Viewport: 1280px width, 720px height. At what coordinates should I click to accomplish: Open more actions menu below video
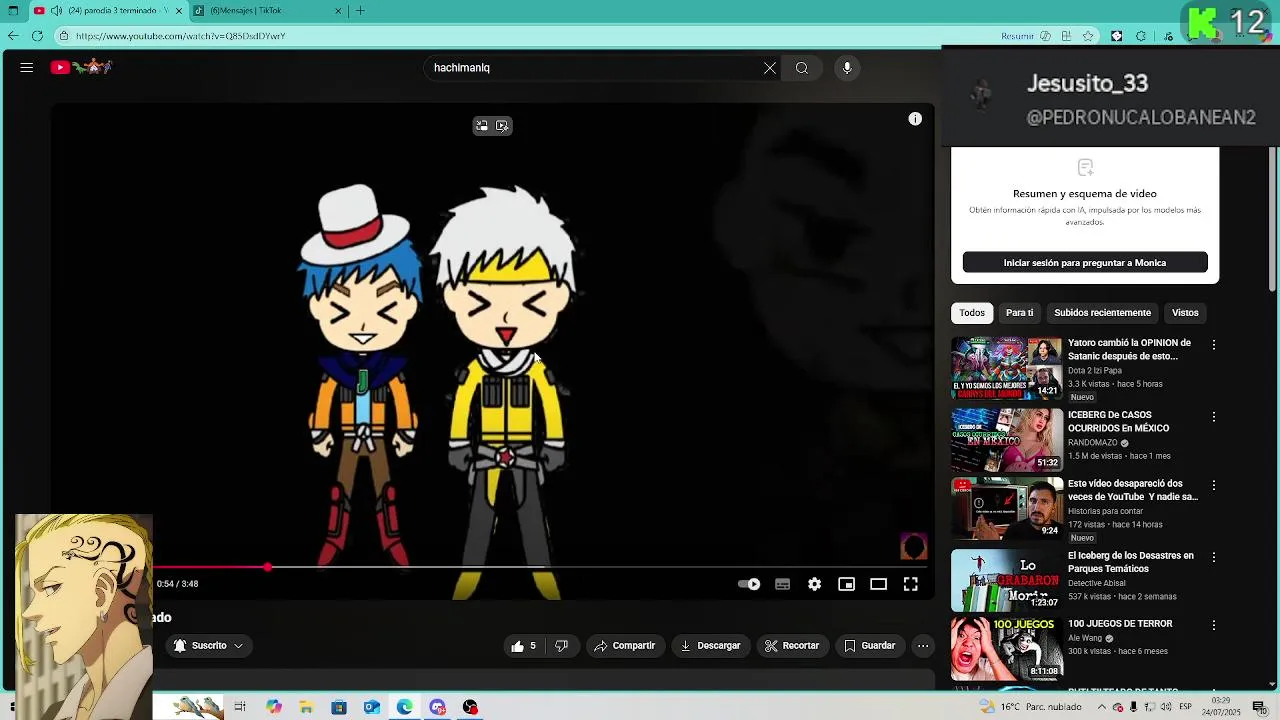pyautogui.click(x=923, y=646)
